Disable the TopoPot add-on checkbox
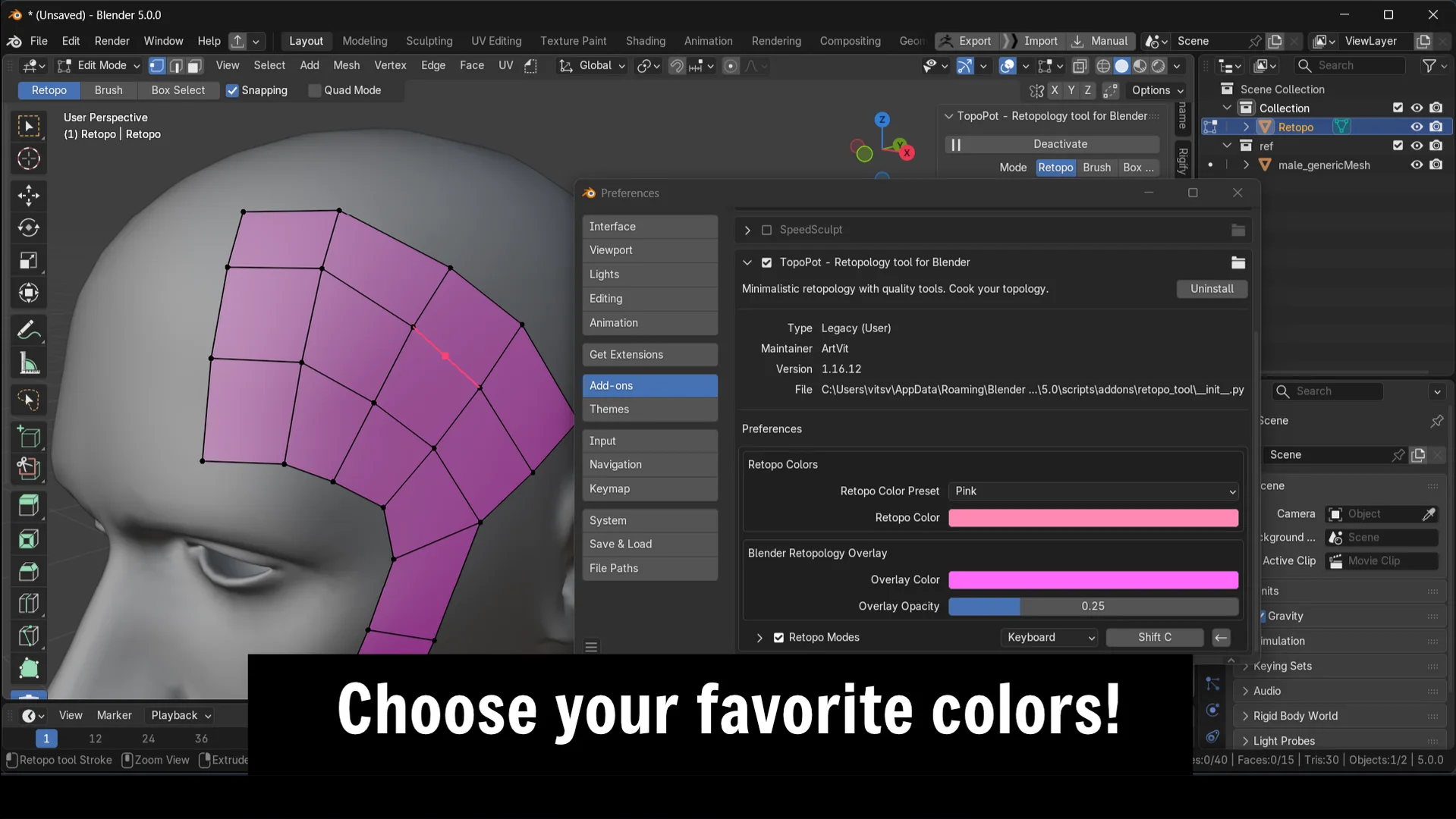This screenshot has height=819, width=1456. [766, 262]
